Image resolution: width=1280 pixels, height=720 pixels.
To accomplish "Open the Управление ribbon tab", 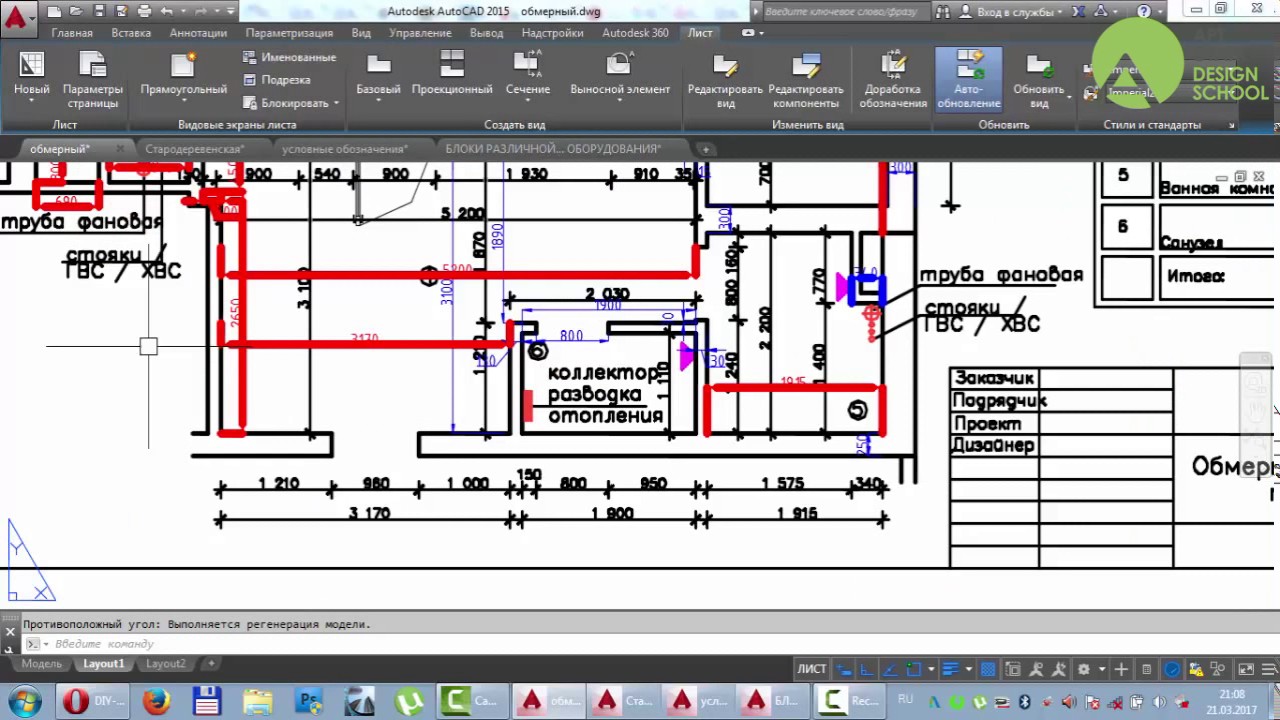I will tap(420, 33).
